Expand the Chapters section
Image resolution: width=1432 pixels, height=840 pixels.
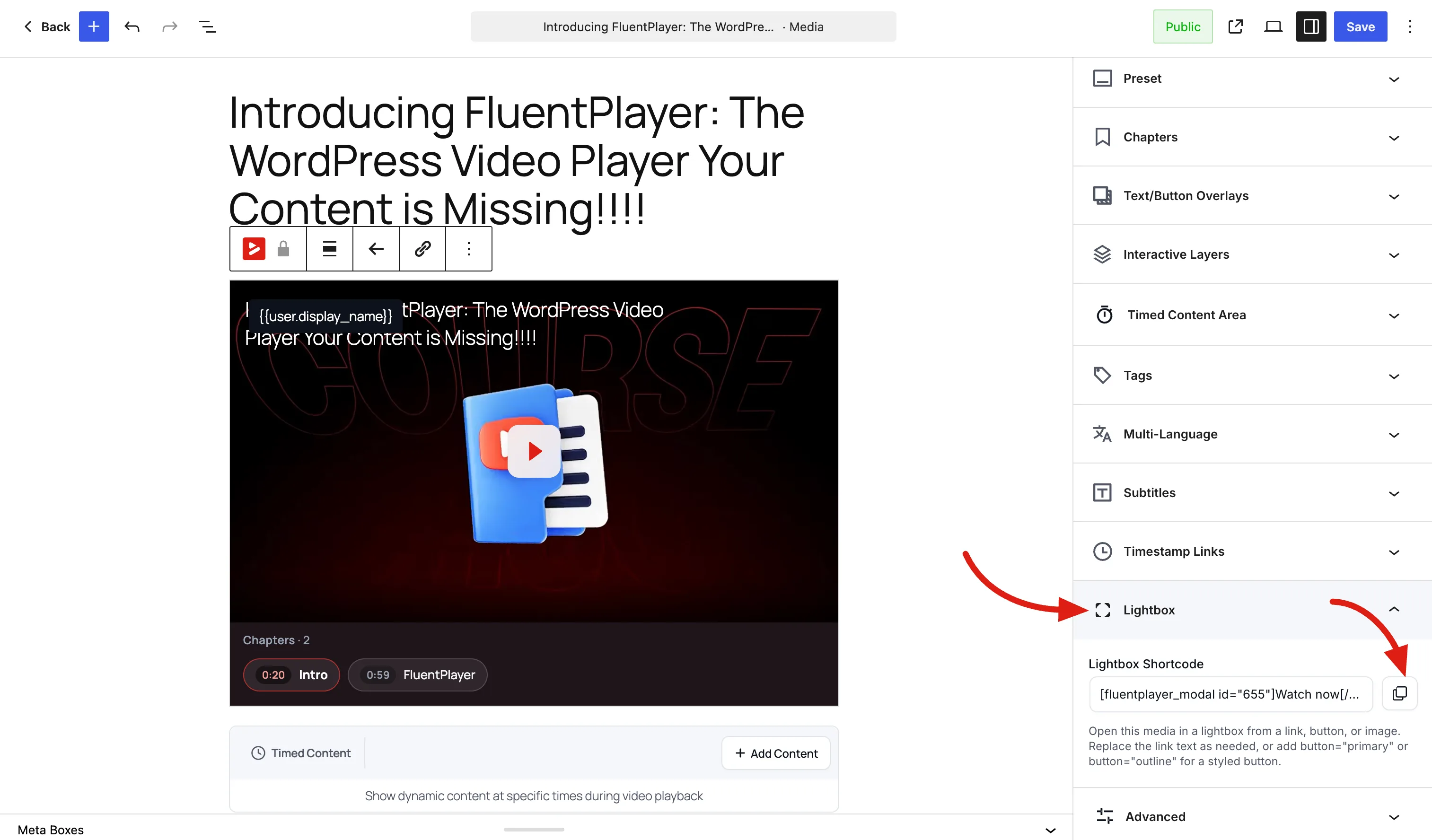coord(1252,137)
